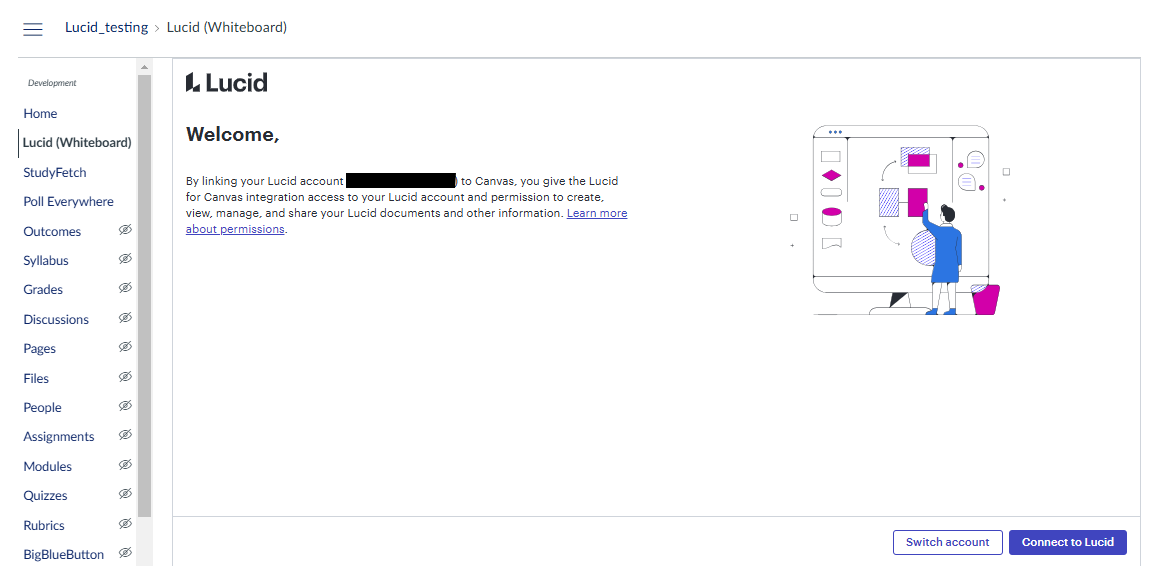
Task: Click the Welcome, heading text
Action: pyautogui.click(x=233, y=134)
